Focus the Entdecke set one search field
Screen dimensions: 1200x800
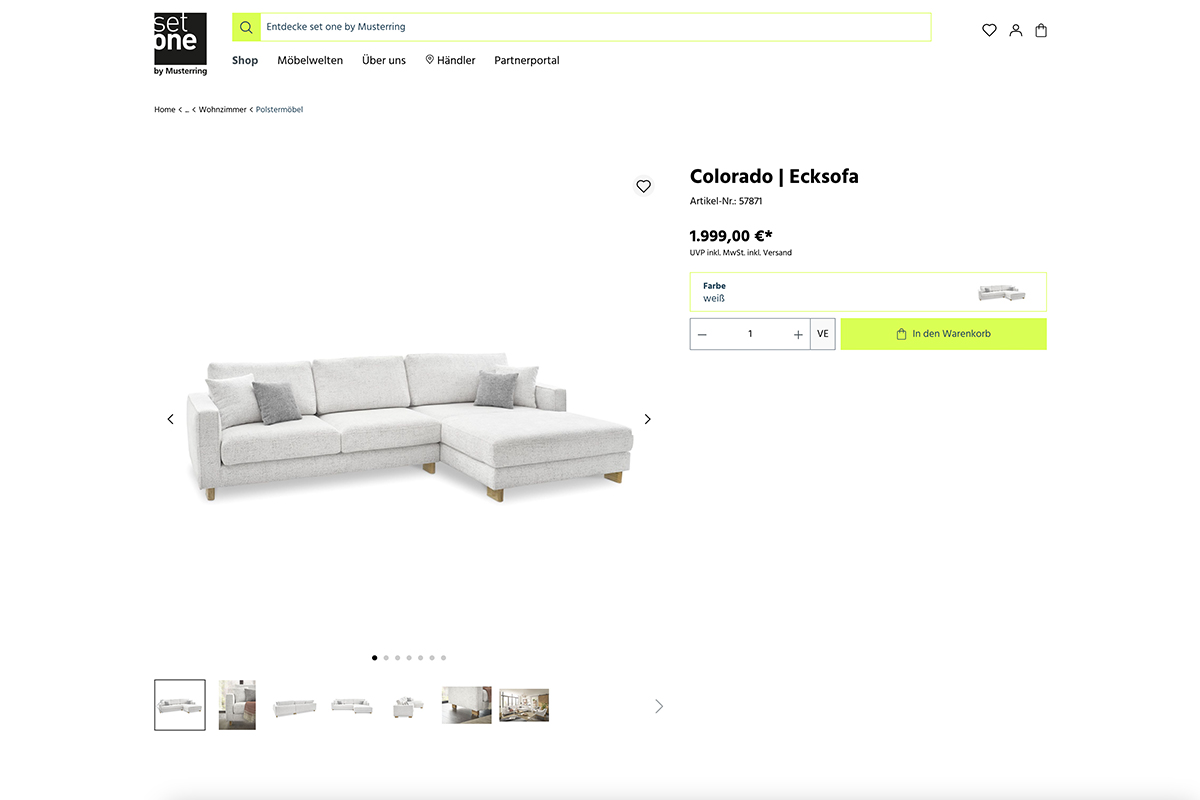(x=596, y=27)
